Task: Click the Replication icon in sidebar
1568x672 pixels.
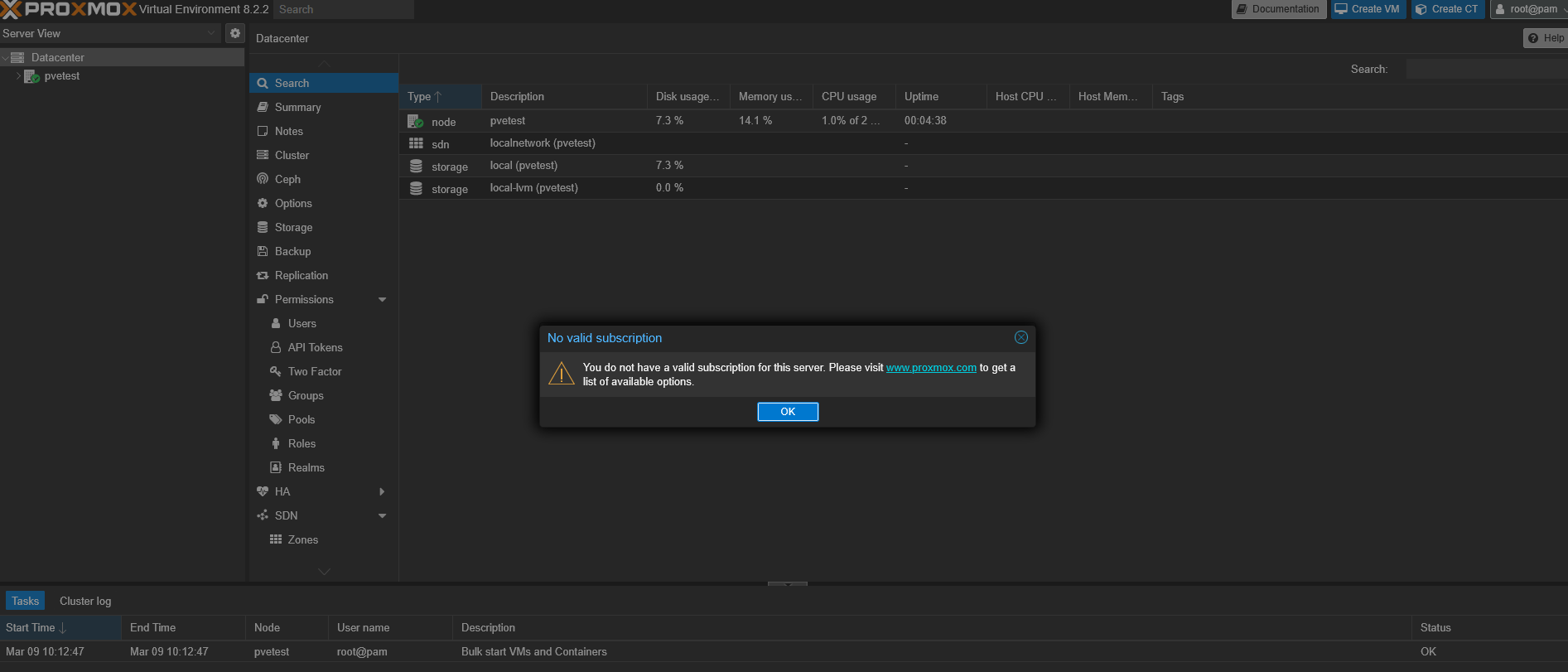Action: [x=263, y=275]
